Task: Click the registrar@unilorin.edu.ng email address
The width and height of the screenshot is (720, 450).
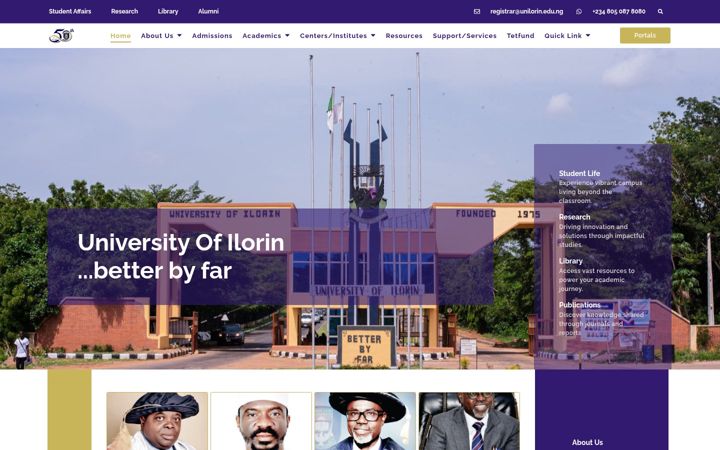Action: (526, 11)
